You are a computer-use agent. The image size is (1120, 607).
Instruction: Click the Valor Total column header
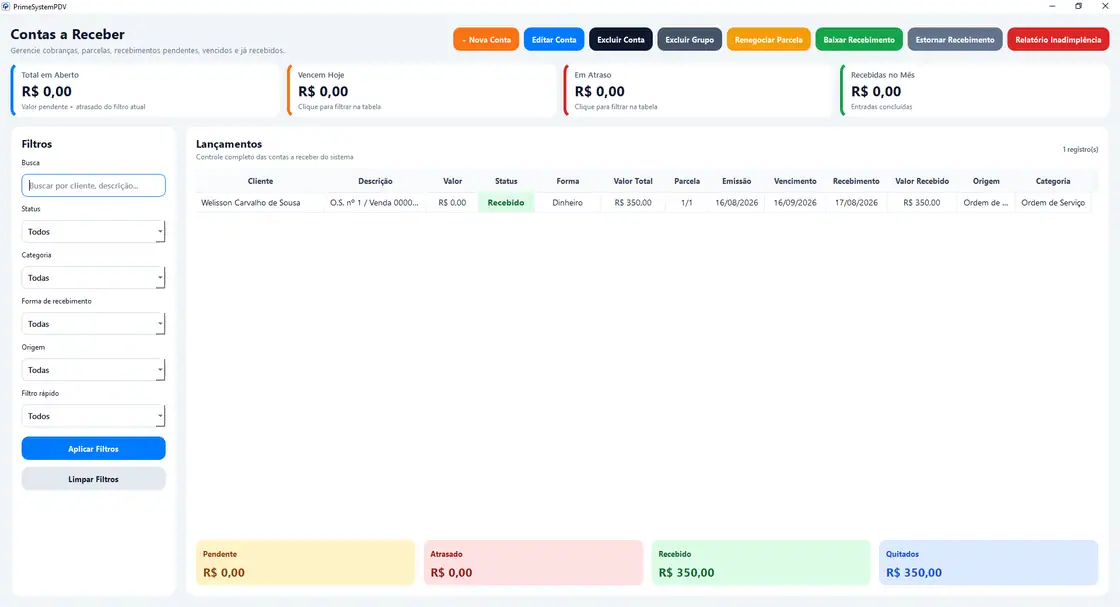(633, 181)
